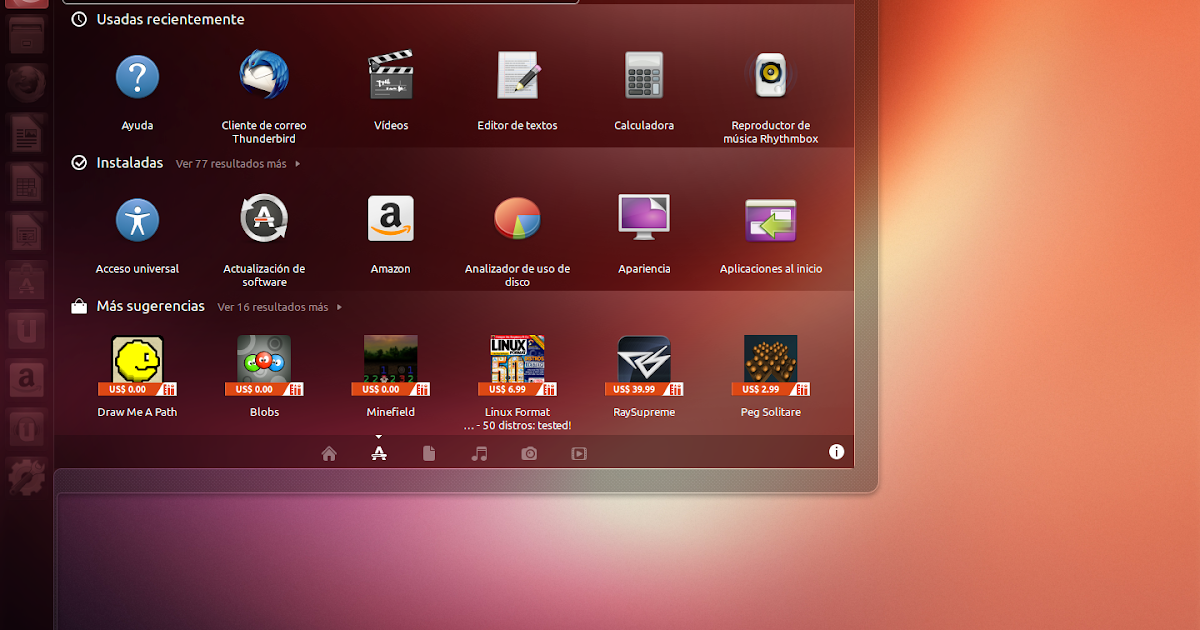Click the info icon in the lens bar
1200x630 pixels.
837,452
